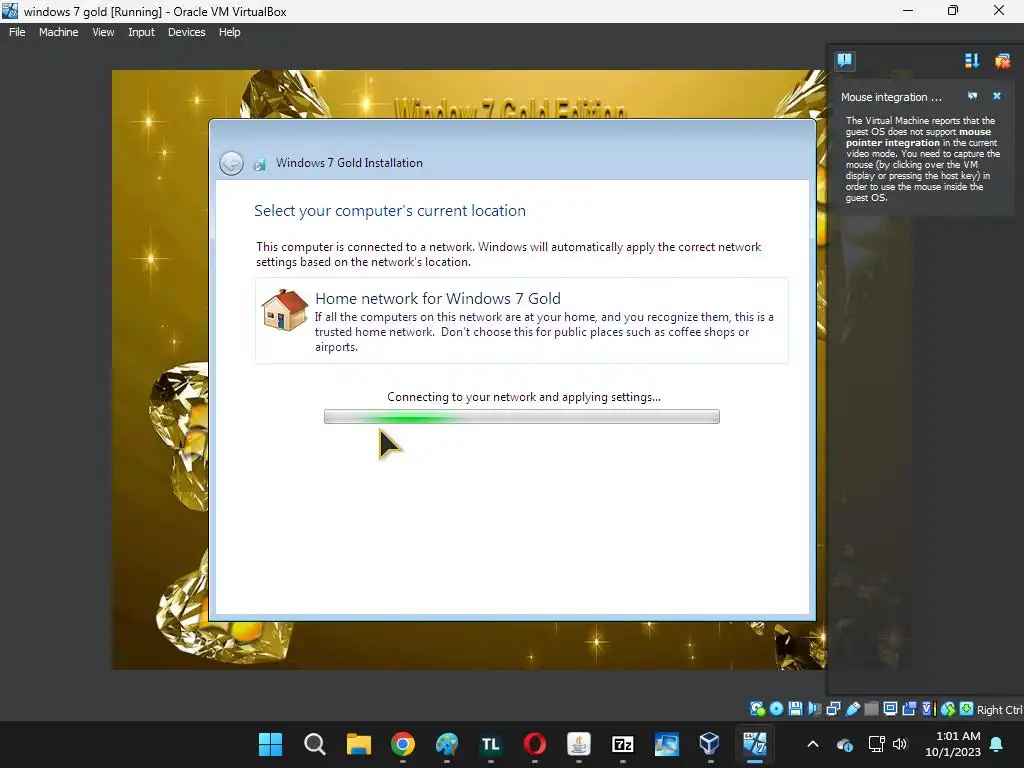Open the desktop picture app in taskbar
Image resolution: width=1024 pixels, height=768 pixels.
[x=667, y=744]
